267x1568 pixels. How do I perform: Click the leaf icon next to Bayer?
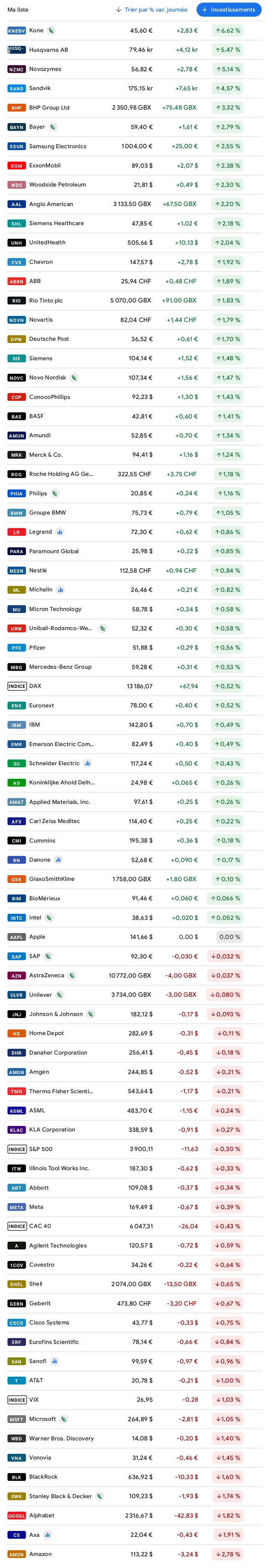(53, 127)
